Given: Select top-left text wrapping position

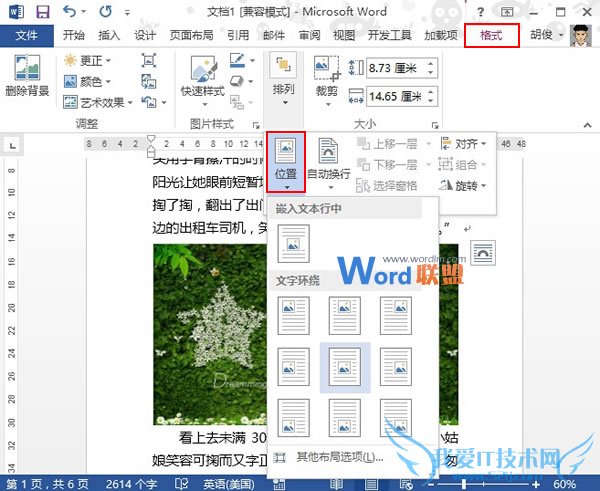Looking at the screenshot, I should point(293,315).
